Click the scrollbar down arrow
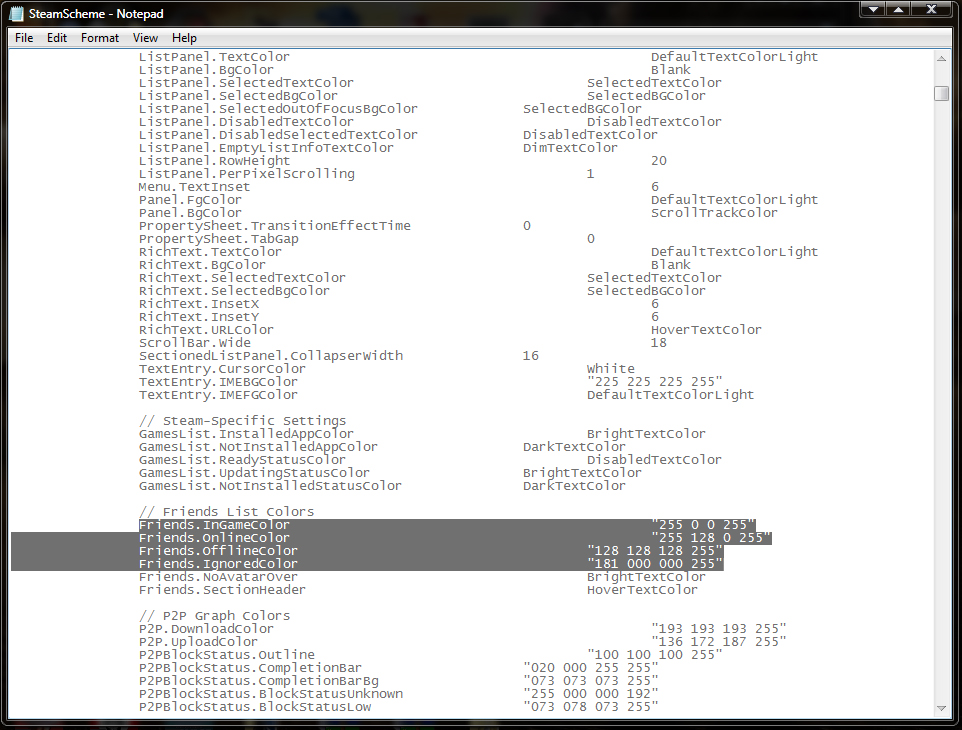The height and width of the screenshot is (730, 962). 941,709
